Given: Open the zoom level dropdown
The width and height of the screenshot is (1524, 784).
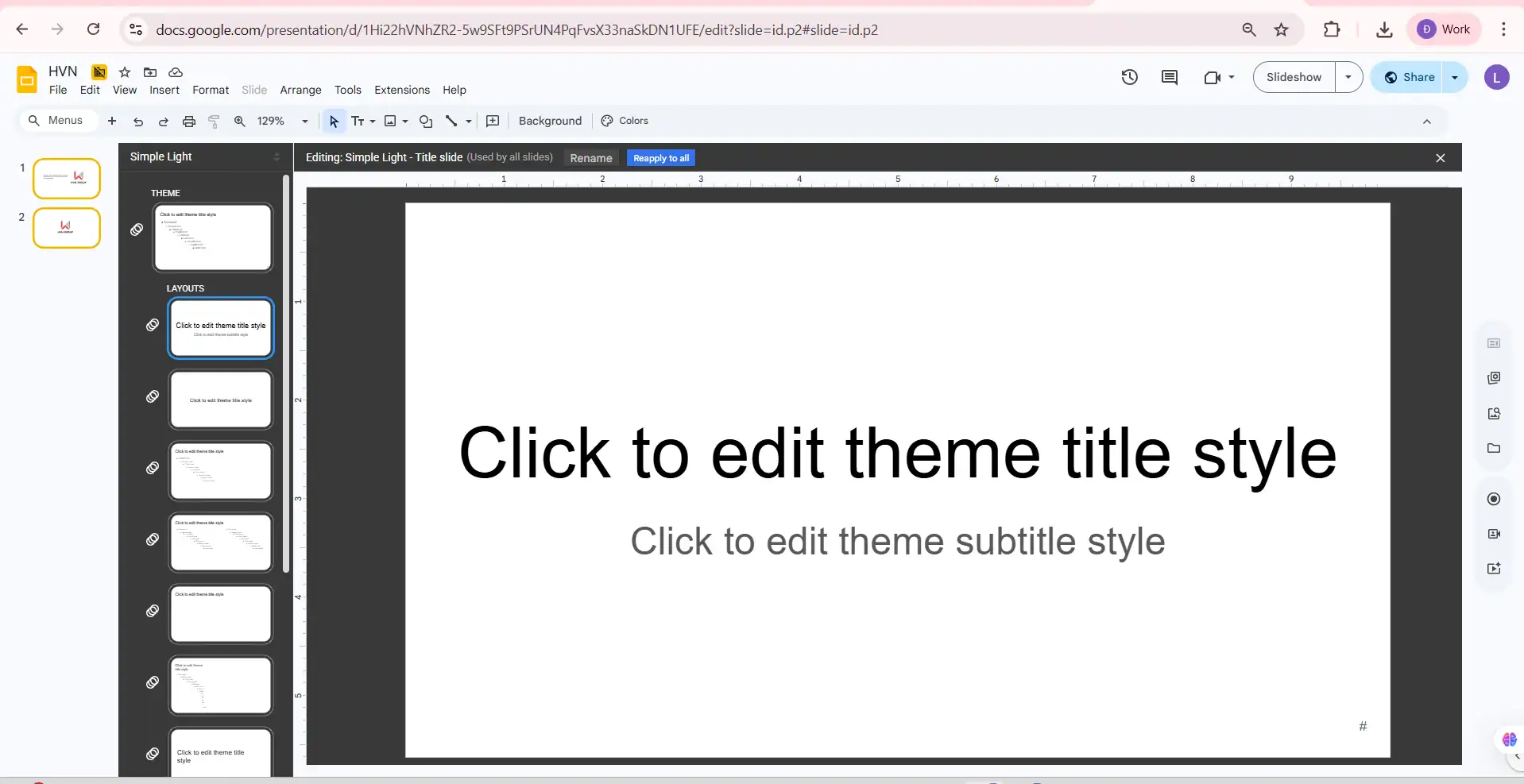Looking at the screenshot, I should pos(304,121).
